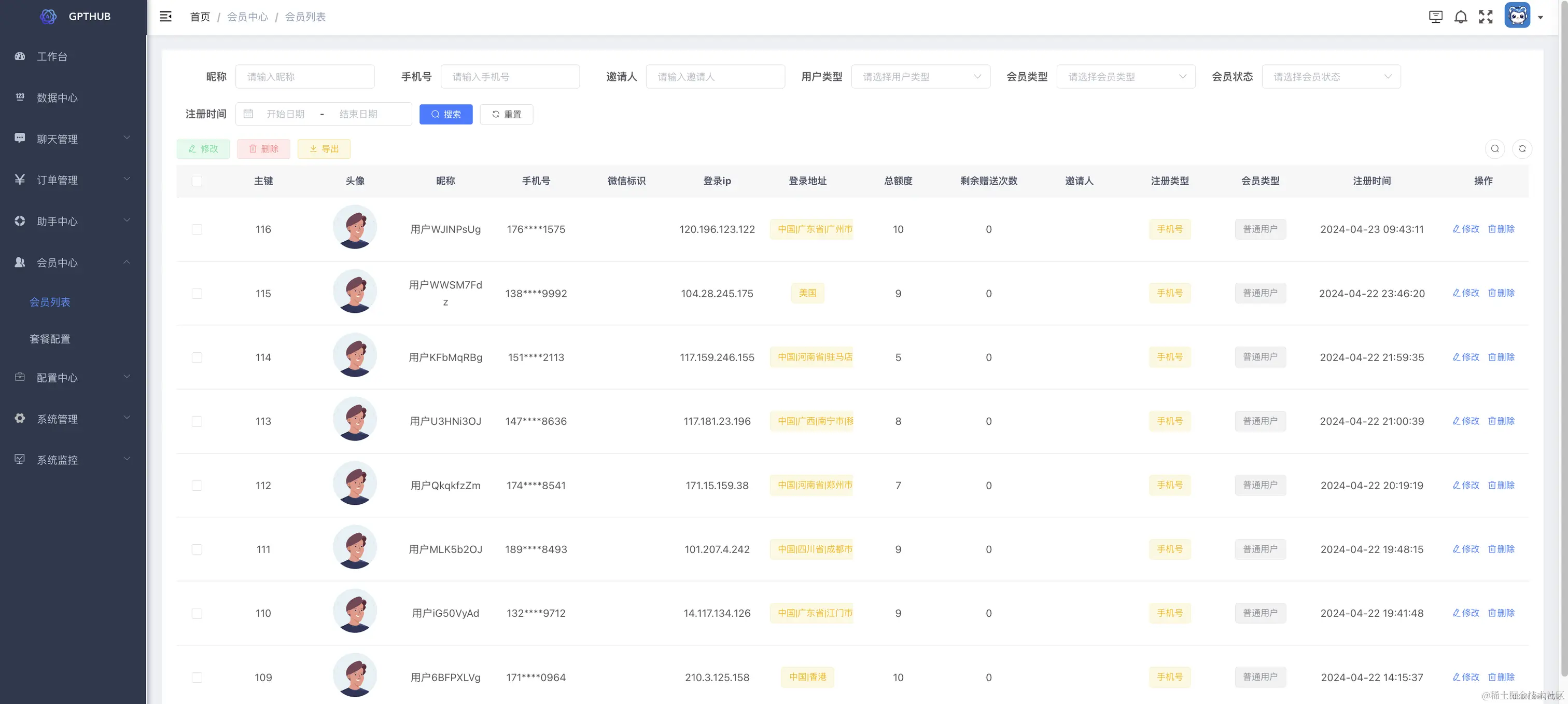Click the GPTHUB logo icon
The width and height of the screenshot is (1568, 704).
point(49,17)
